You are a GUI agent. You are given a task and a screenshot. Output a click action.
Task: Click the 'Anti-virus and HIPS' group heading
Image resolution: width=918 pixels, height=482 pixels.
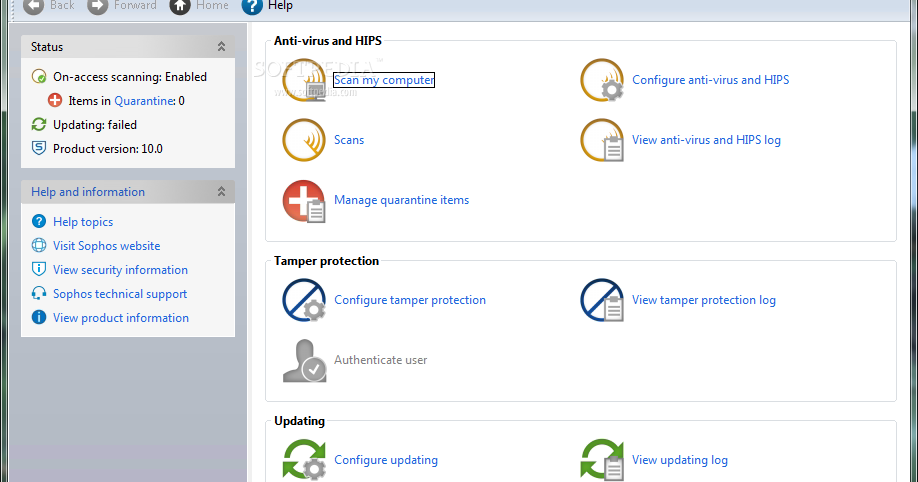coord(328,40)
